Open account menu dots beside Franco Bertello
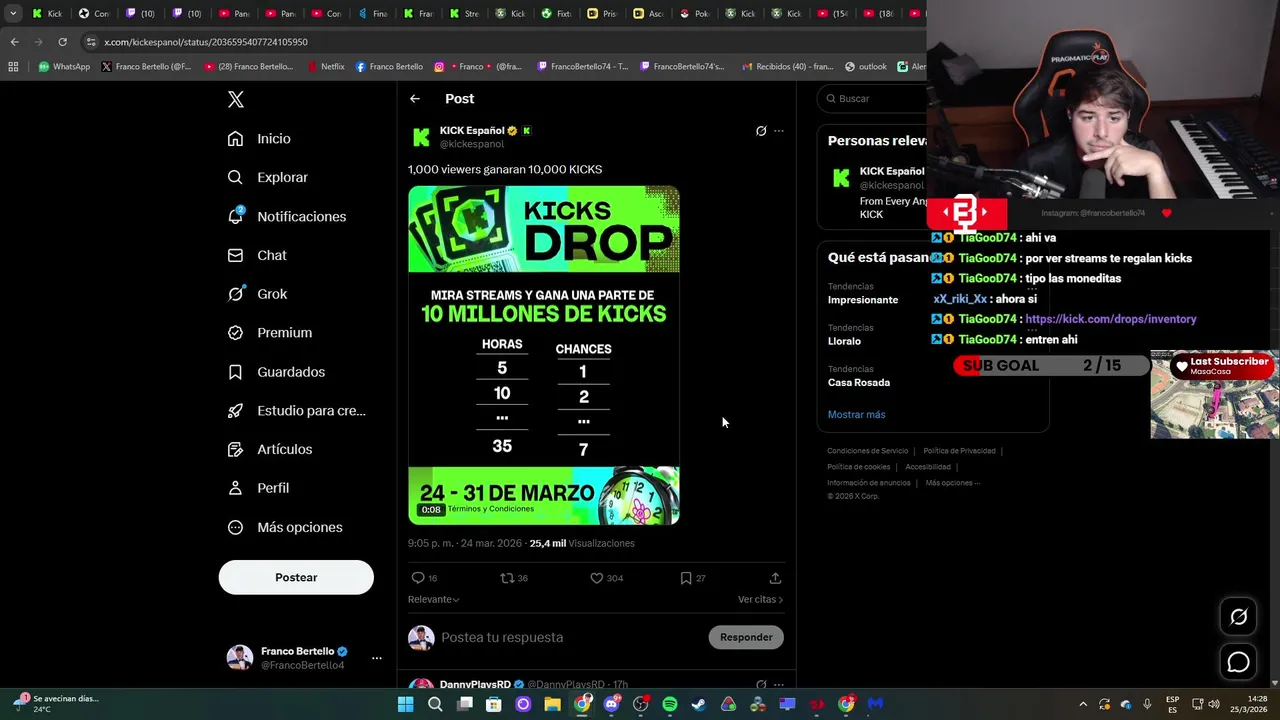 click(x=376, y=658)
